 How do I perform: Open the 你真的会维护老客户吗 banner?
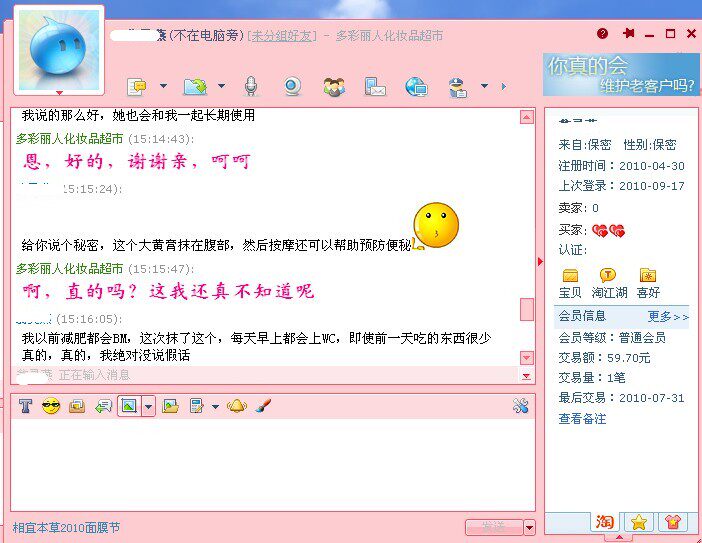click(x=621, y=74)
